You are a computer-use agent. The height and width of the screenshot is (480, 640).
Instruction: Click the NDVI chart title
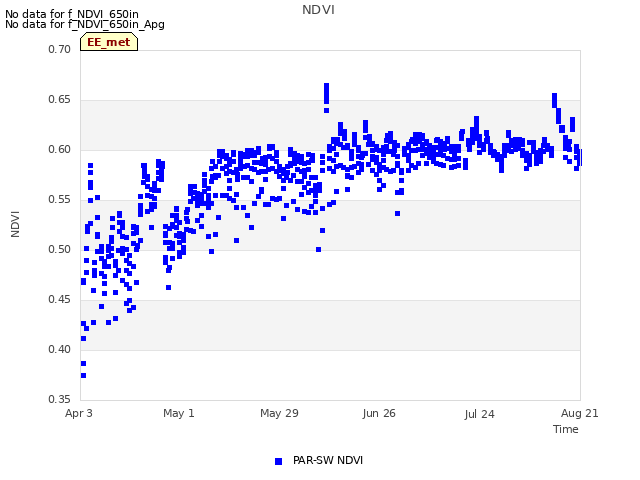[318, 10]
